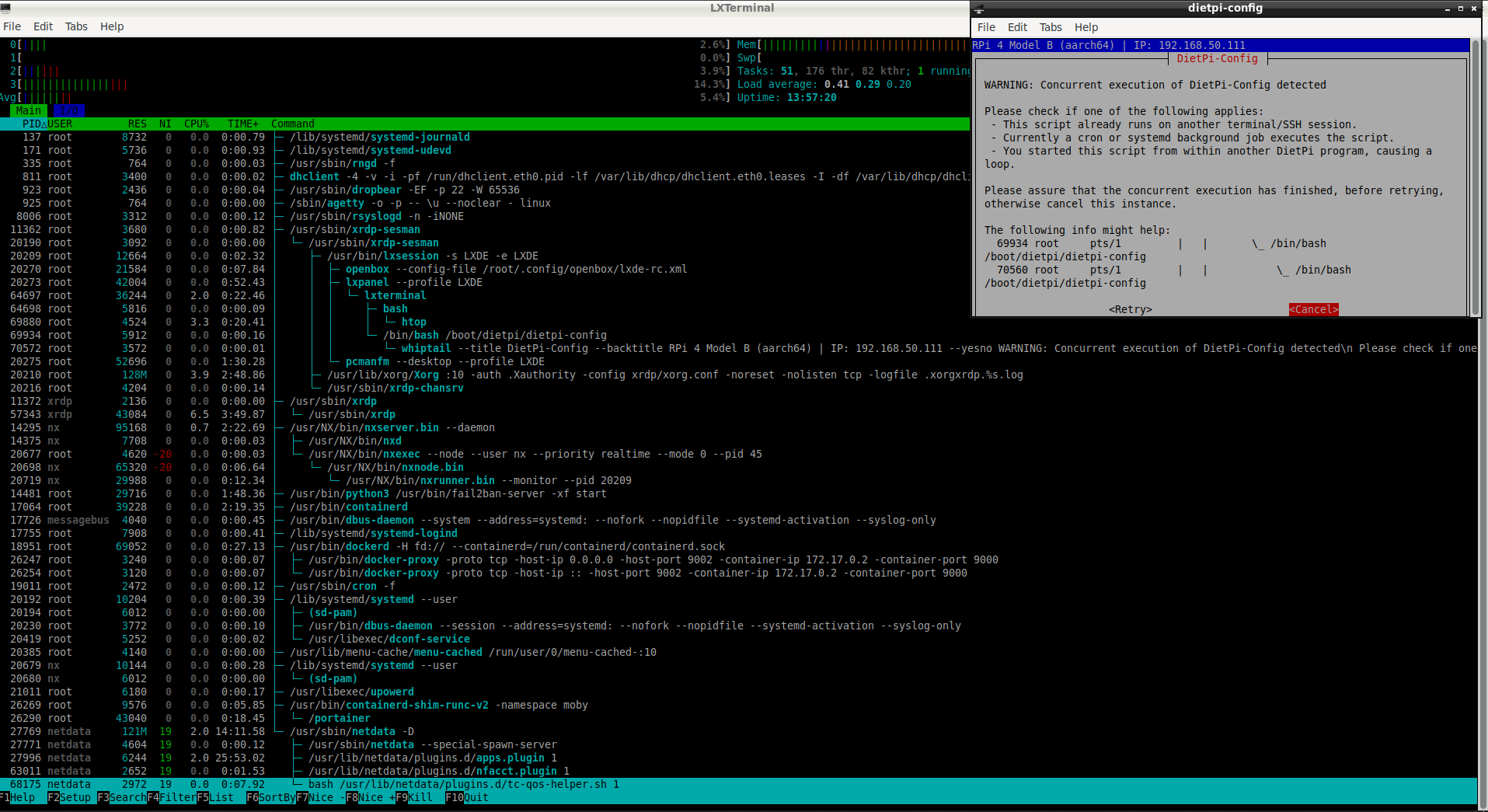Screen dimensions: 1488x812
Task: Switch to htop Main tab
Action: tap(29, 110)
